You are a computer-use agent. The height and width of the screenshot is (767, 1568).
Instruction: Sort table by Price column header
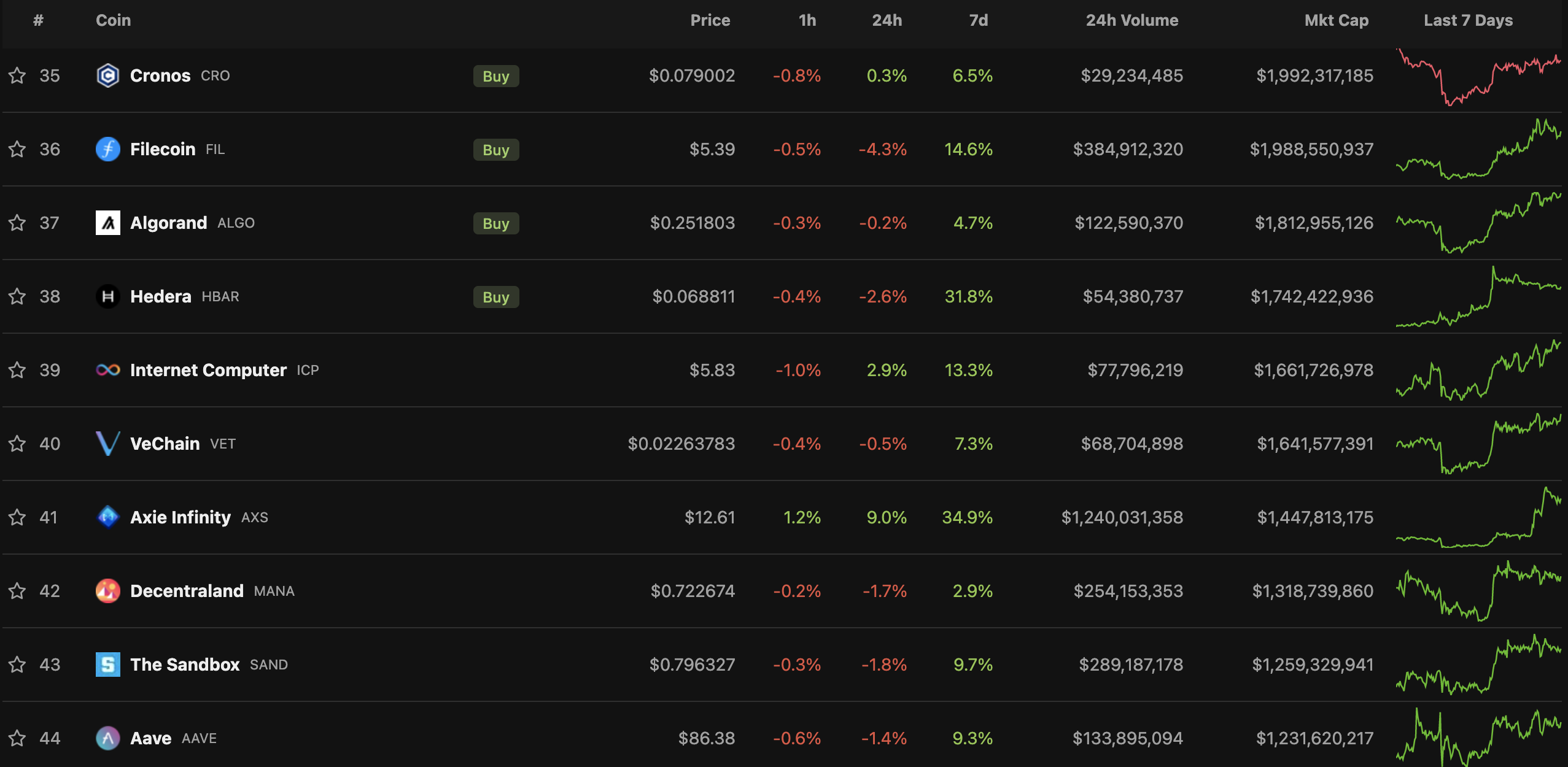(710, 20)
